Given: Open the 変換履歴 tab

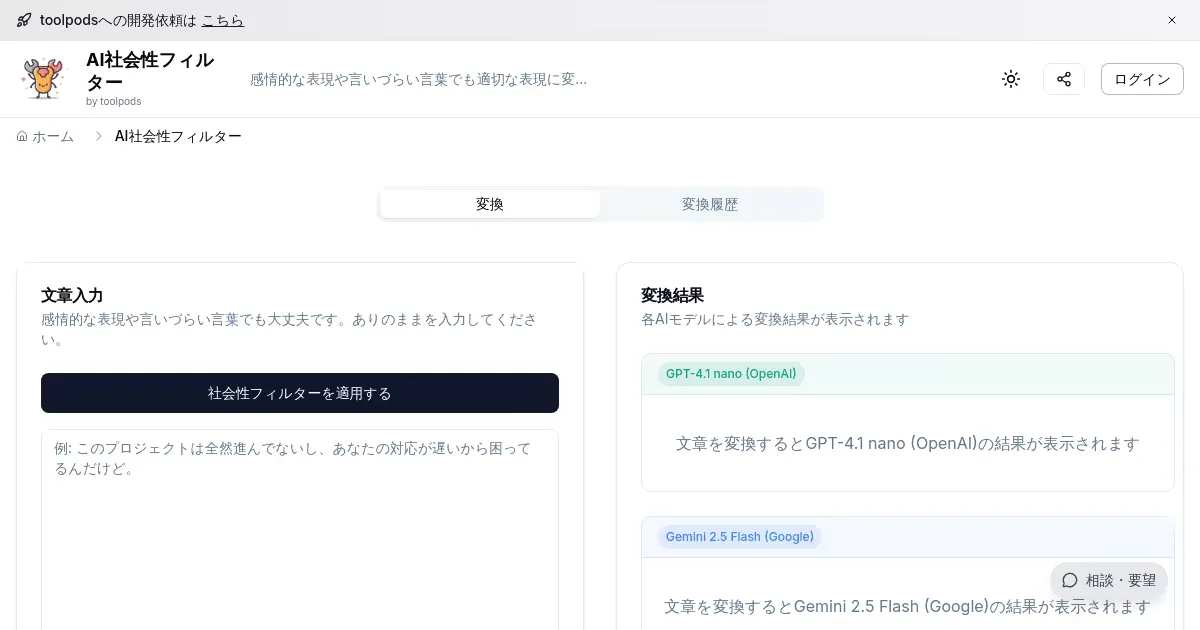Looking at the screenshot, I should [710, 204].
